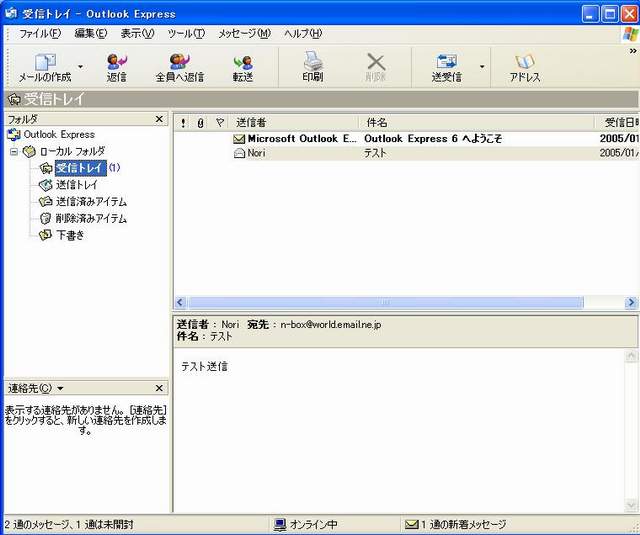640x535 pixels.
Task: Click the 転送 (Forward) toolbar icon
Action: [243, 62]
